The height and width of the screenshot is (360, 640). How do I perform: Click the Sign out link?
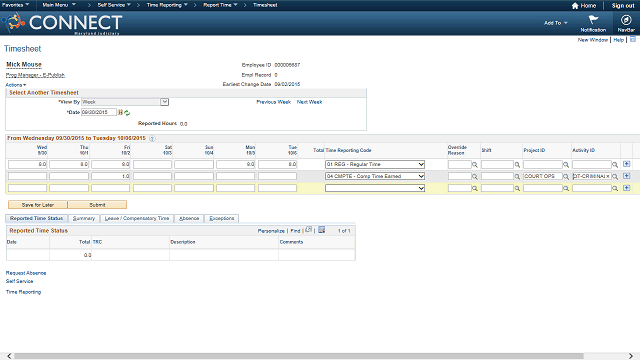623,6
